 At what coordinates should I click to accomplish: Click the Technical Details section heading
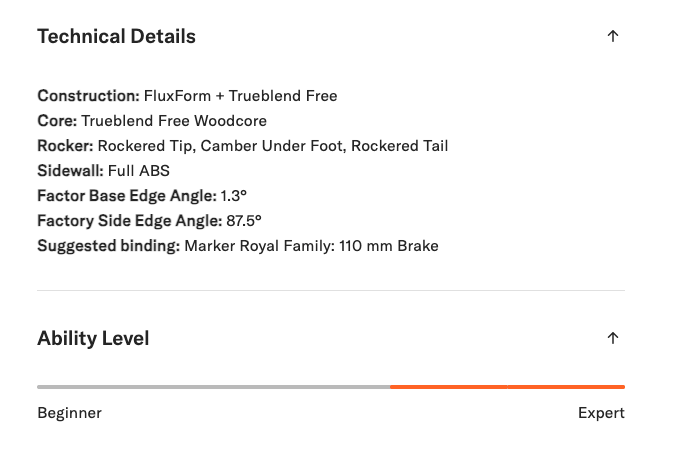coord(116,37)
